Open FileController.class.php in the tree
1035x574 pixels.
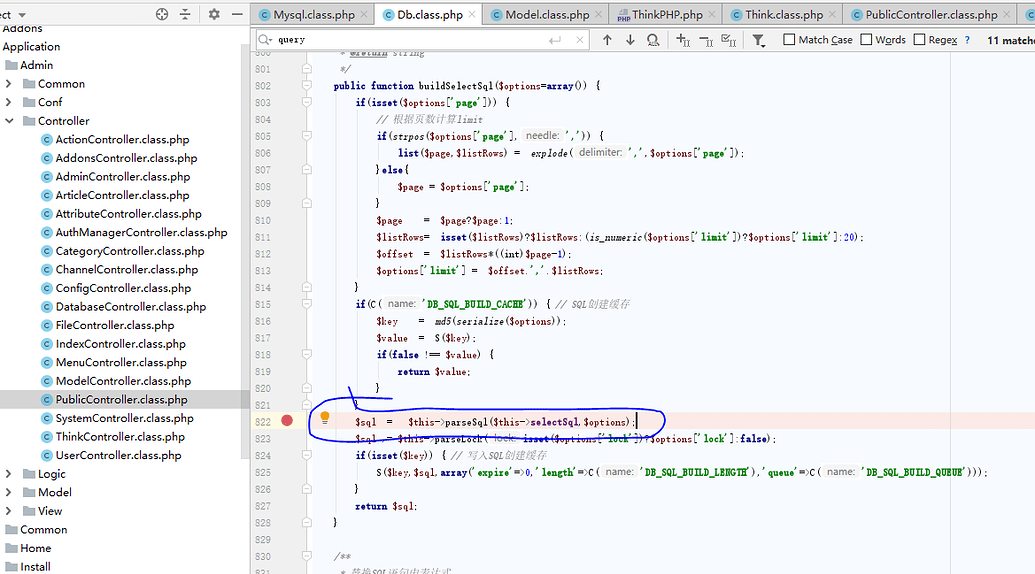(115, 325)
